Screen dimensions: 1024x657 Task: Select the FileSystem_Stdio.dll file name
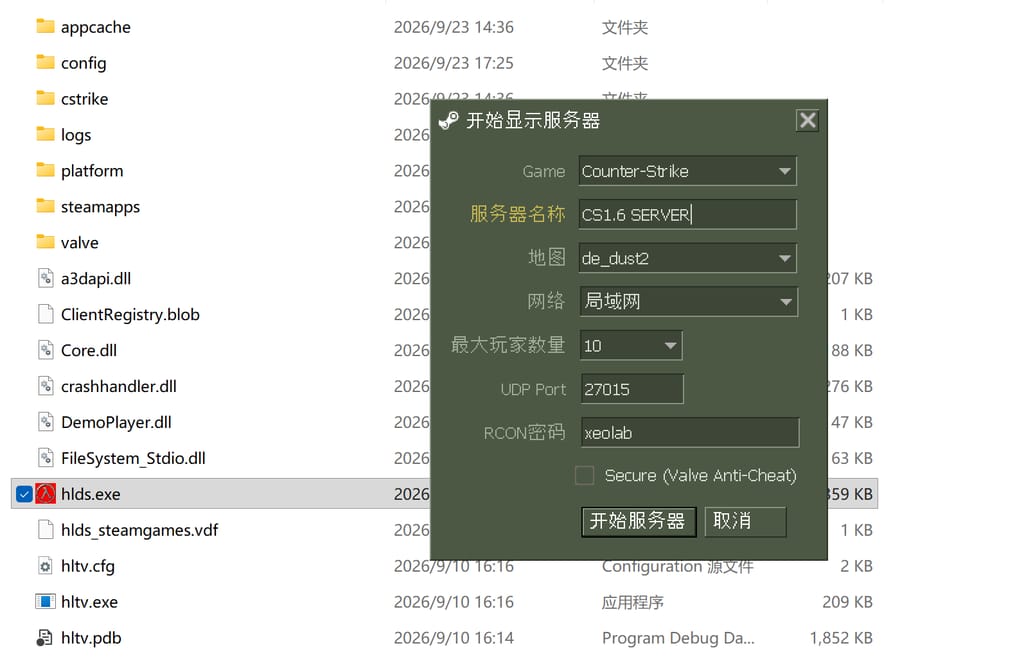click(x=133, y=458)
